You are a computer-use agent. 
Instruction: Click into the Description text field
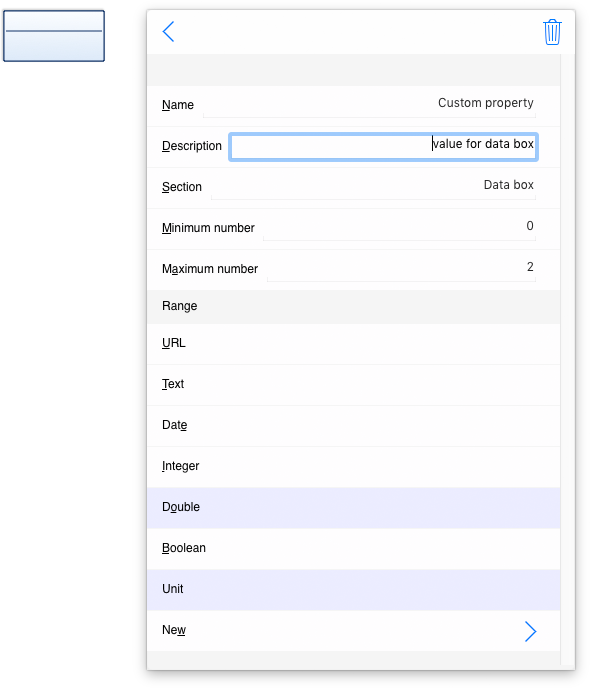383,147
